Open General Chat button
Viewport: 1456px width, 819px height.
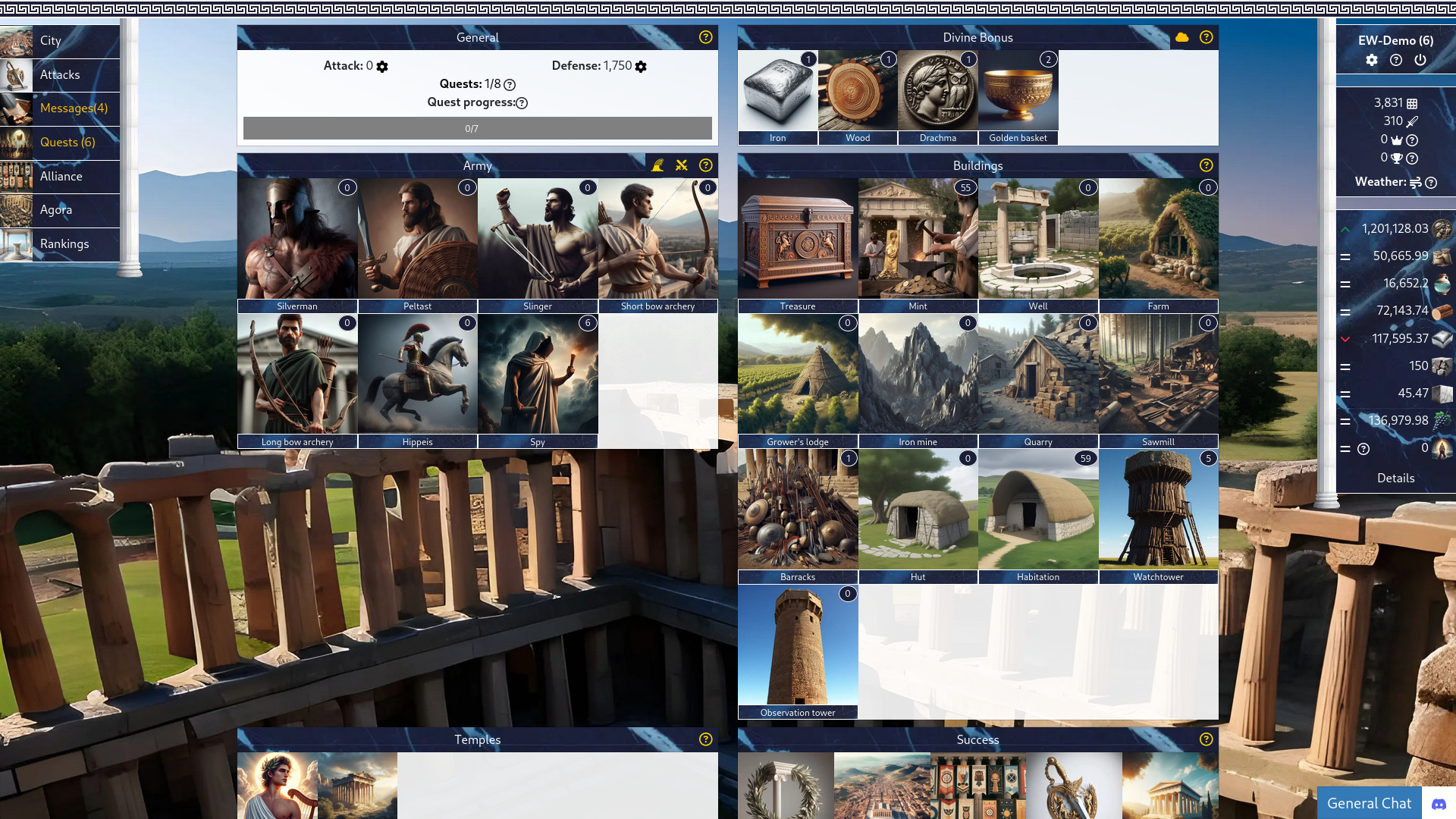pyautogui.click(x=1370, y=804)
